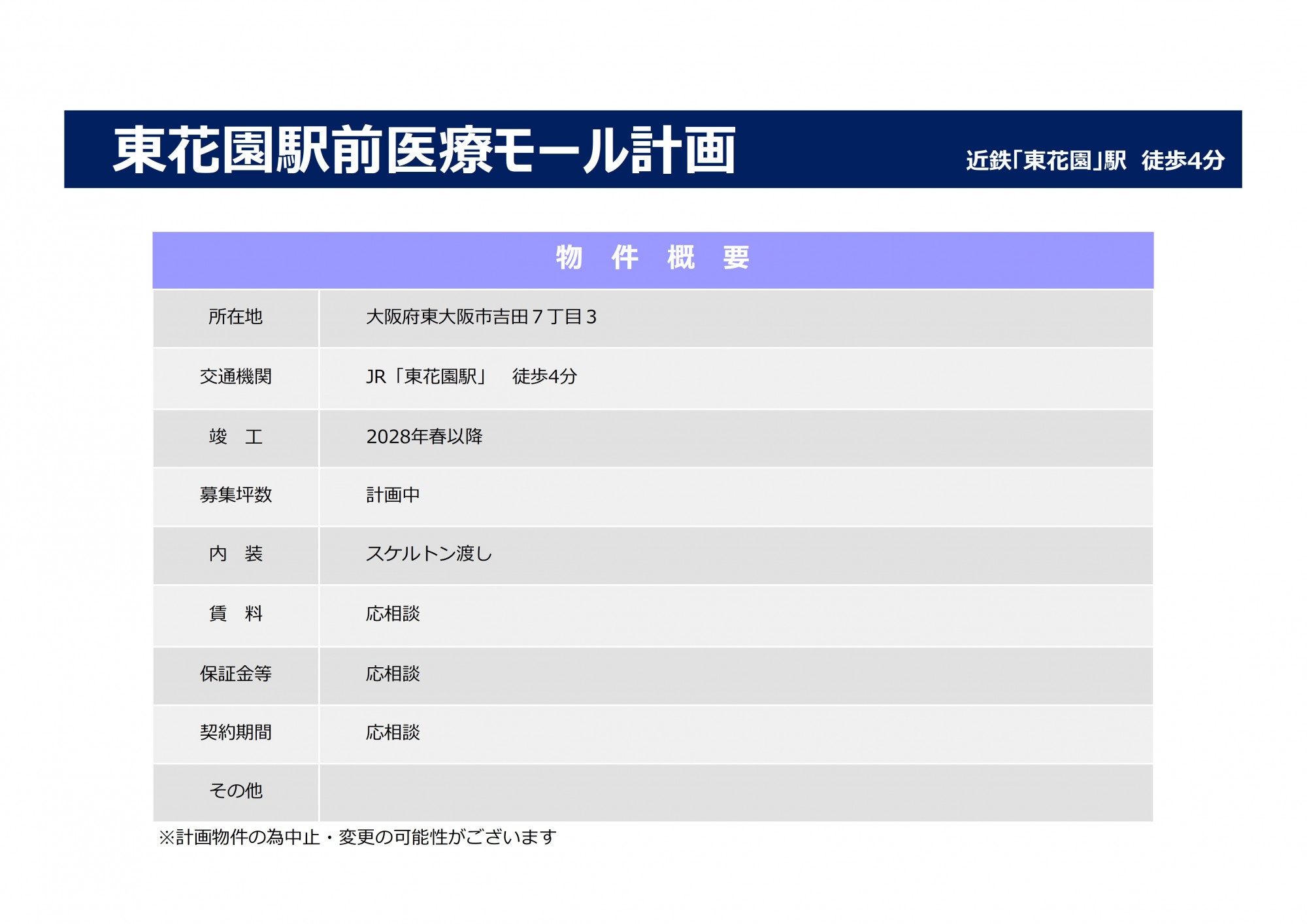Click the title 東花園駅前医療モール計画

click(424, 150)
